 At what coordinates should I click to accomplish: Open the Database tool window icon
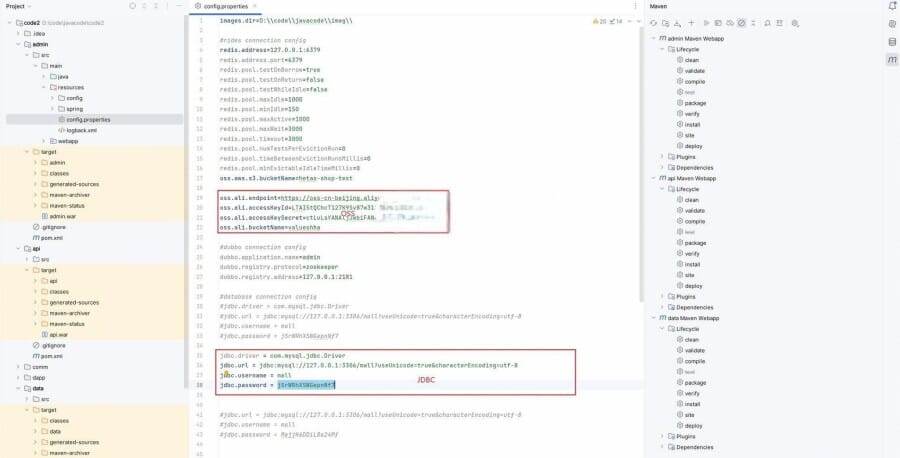(891, 41)
